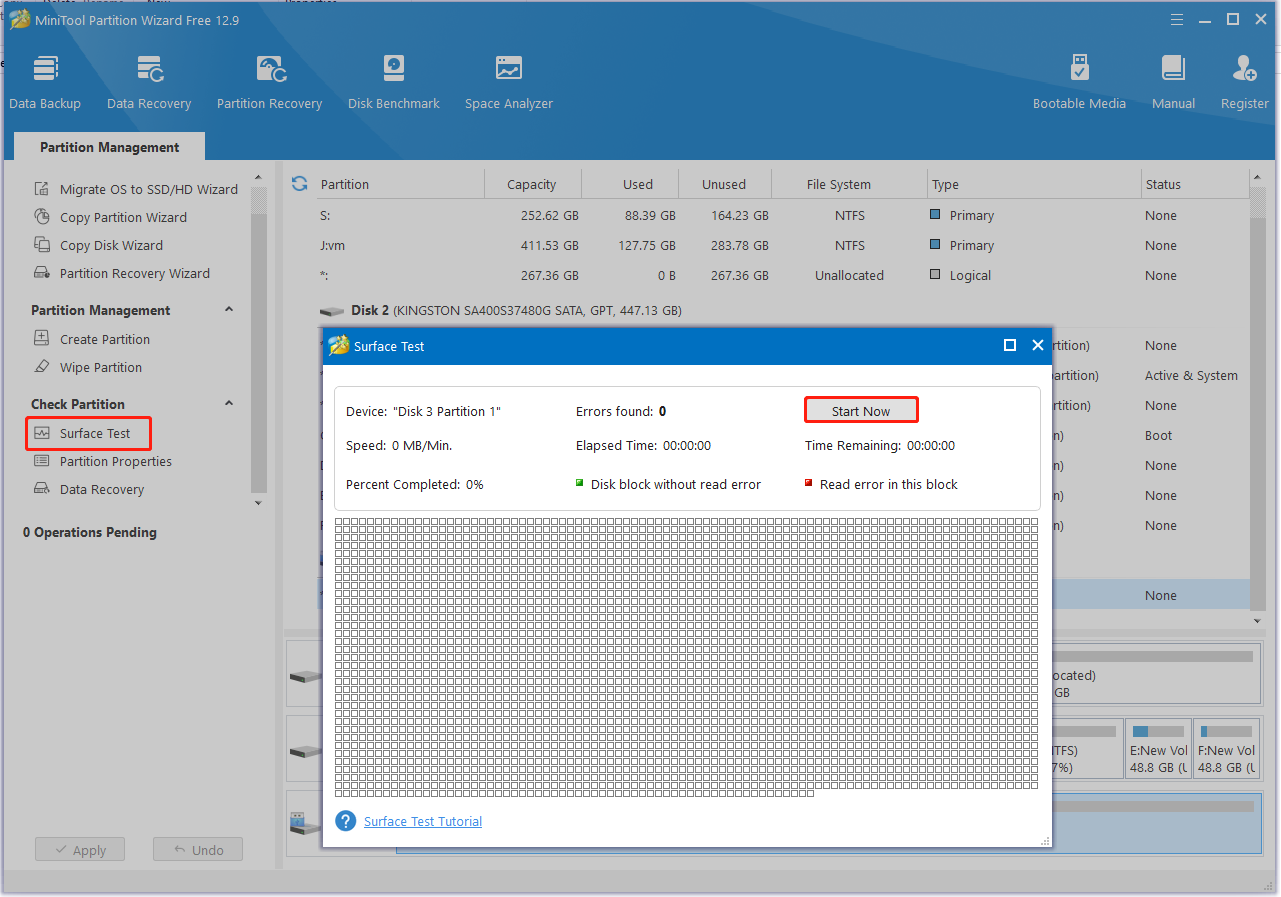Sort by Capacity column header
The height and width of the screenshot is (897, 1281).
click(531, 184)
